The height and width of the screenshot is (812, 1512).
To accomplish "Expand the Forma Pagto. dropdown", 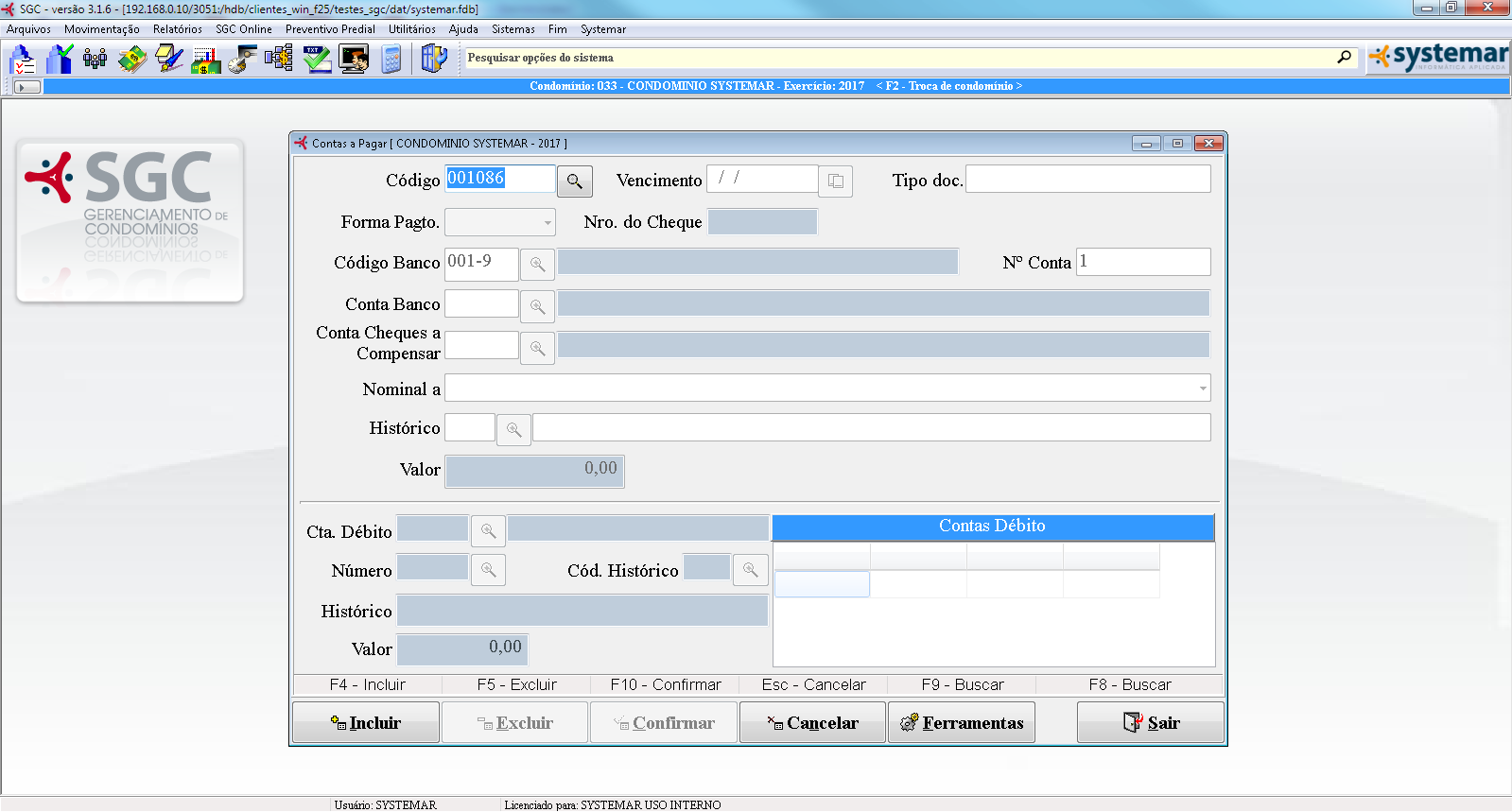I will [x=547, y=223].
